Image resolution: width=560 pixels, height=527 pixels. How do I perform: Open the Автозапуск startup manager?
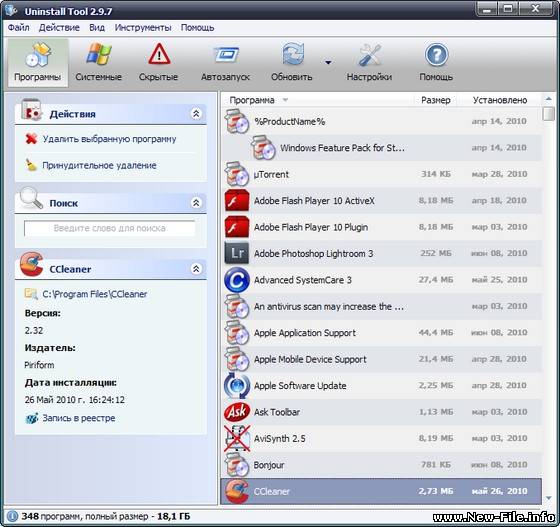225,63
